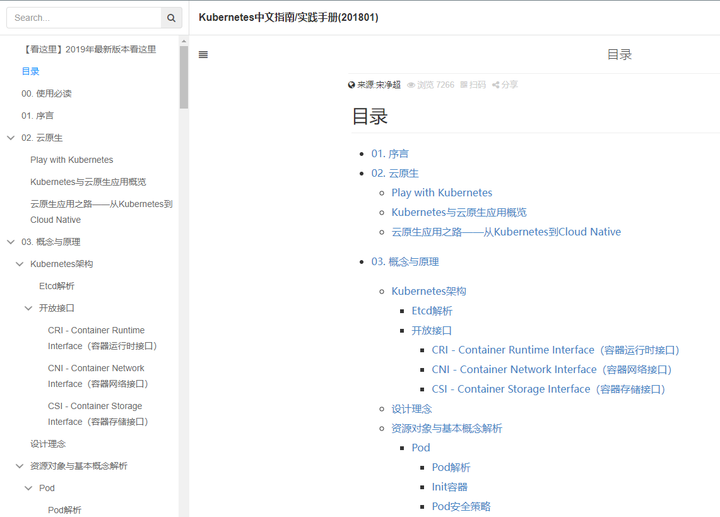This screenshot has height=517, width=720.
Task: Click Kubernetes架构 content link
Action: tap(429, 291)
